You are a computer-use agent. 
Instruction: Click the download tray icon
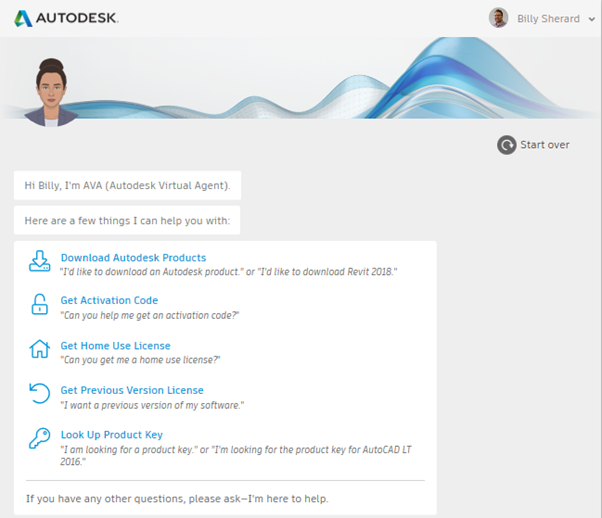40,261
